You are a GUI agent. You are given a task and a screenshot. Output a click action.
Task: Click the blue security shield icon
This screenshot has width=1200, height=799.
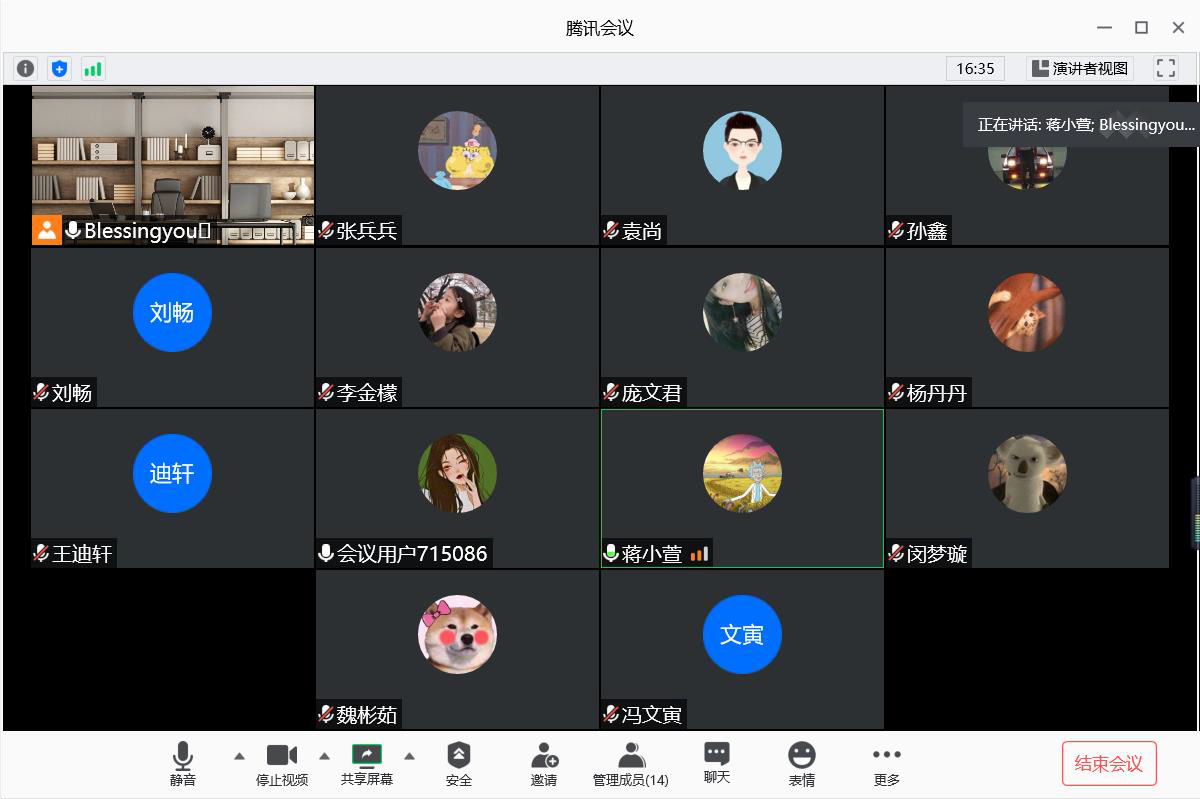tap(59, 68)
